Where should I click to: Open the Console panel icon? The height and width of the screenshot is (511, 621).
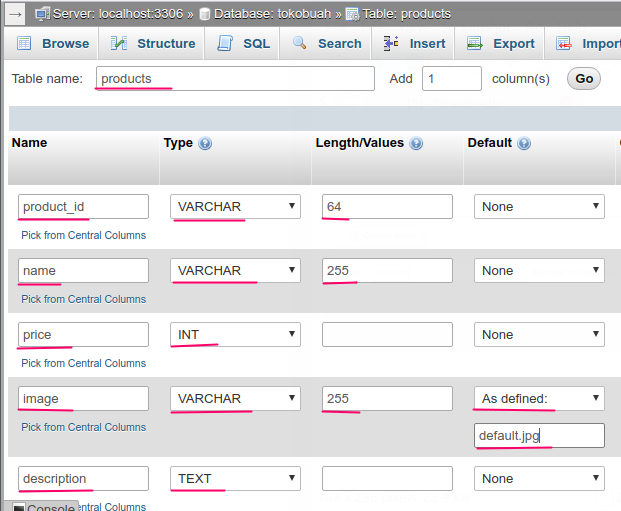[19, 508]
